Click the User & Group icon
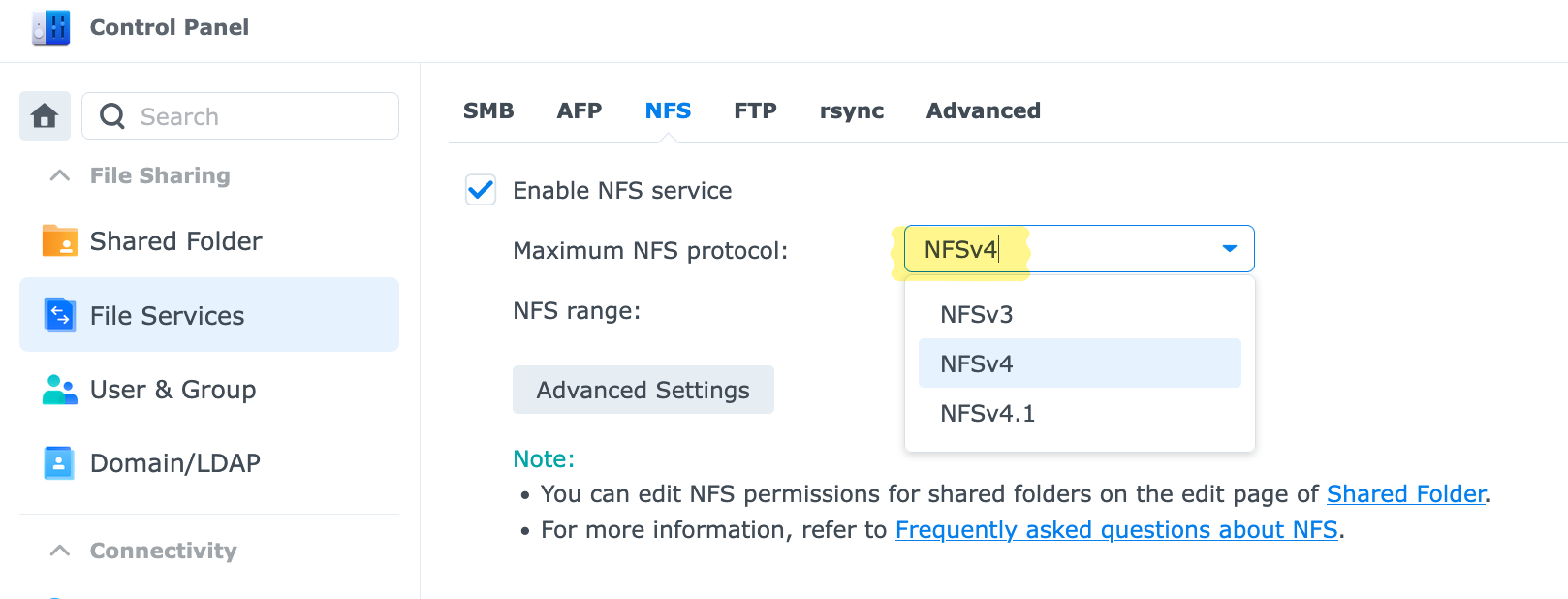Image resolution: width=1568 pixels, height=599 pixels. click(x=59, y=390)
